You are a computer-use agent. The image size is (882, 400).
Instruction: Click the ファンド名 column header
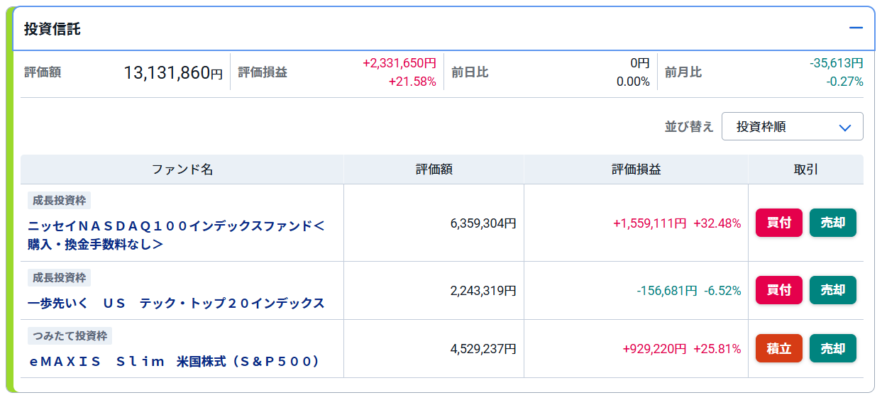[182, 170]
